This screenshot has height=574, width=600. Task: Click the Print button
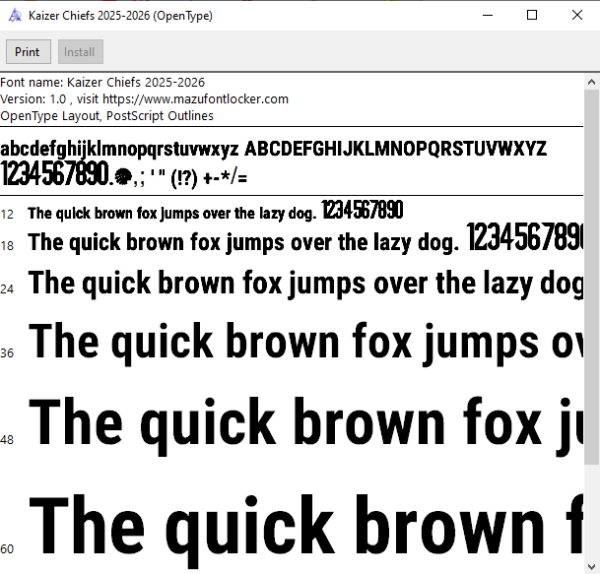(28, 52)
